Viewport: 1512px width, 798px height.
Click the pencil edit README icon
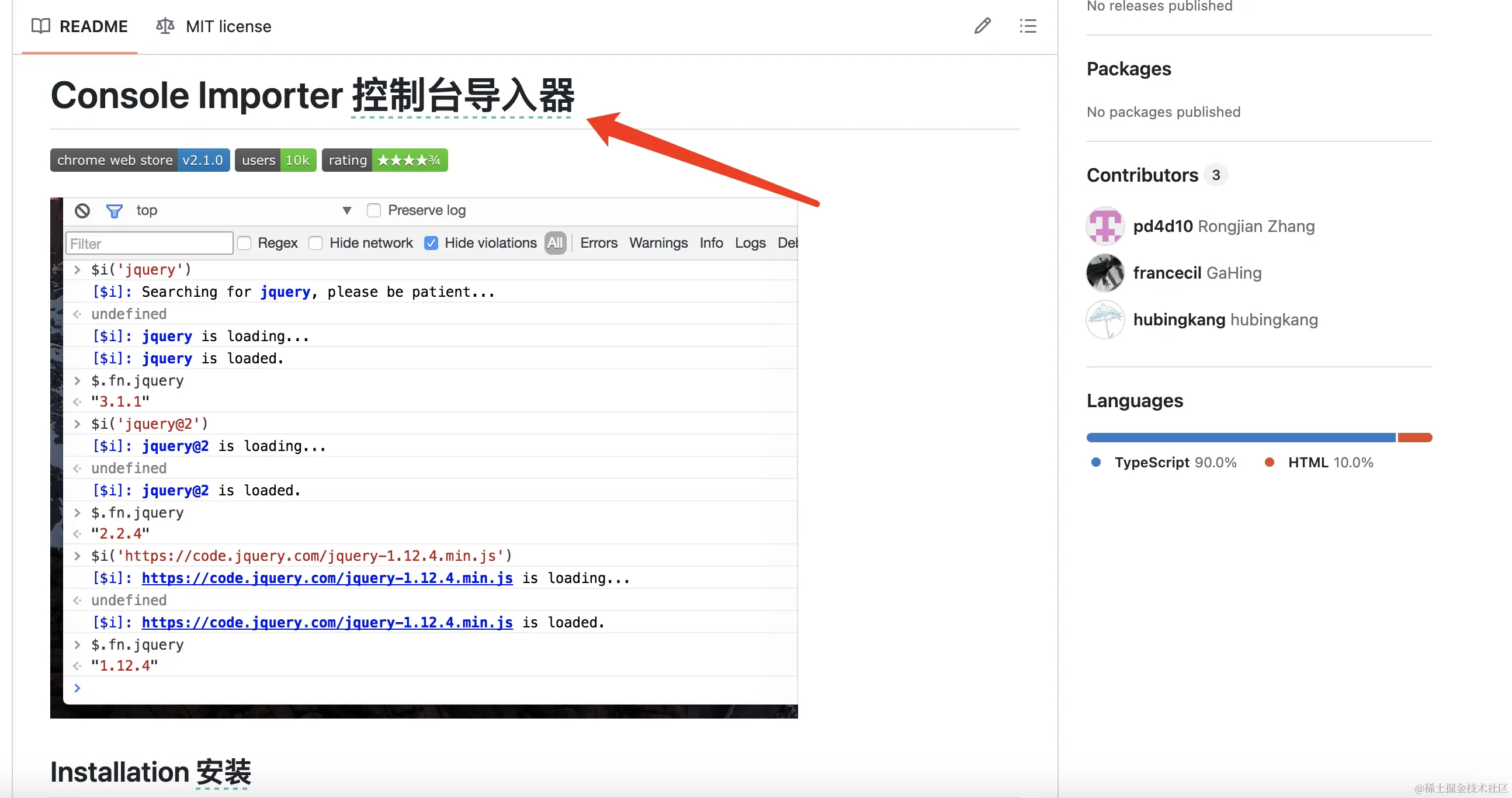point(982,26)
